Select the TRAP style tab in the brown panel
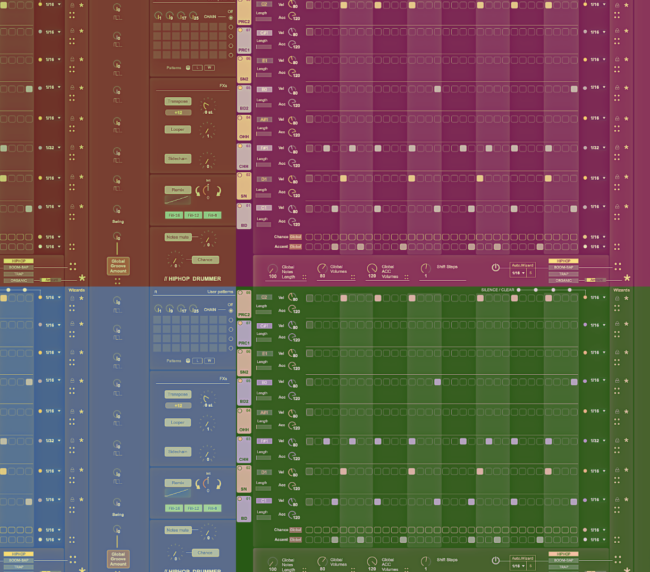 [18, 274]
